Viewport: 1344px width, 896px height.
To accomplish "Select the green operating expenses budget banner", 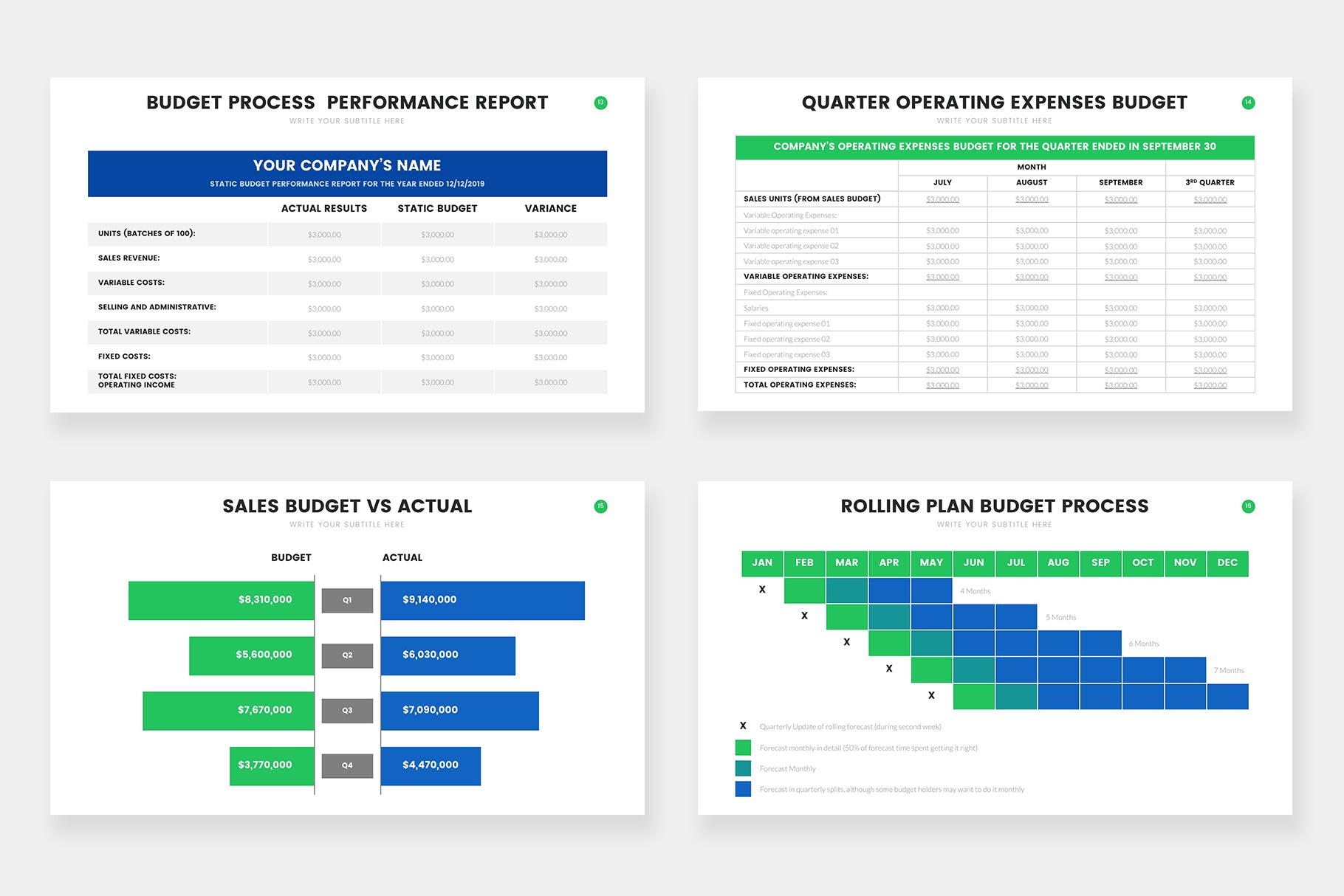I will tap(995, 147).
